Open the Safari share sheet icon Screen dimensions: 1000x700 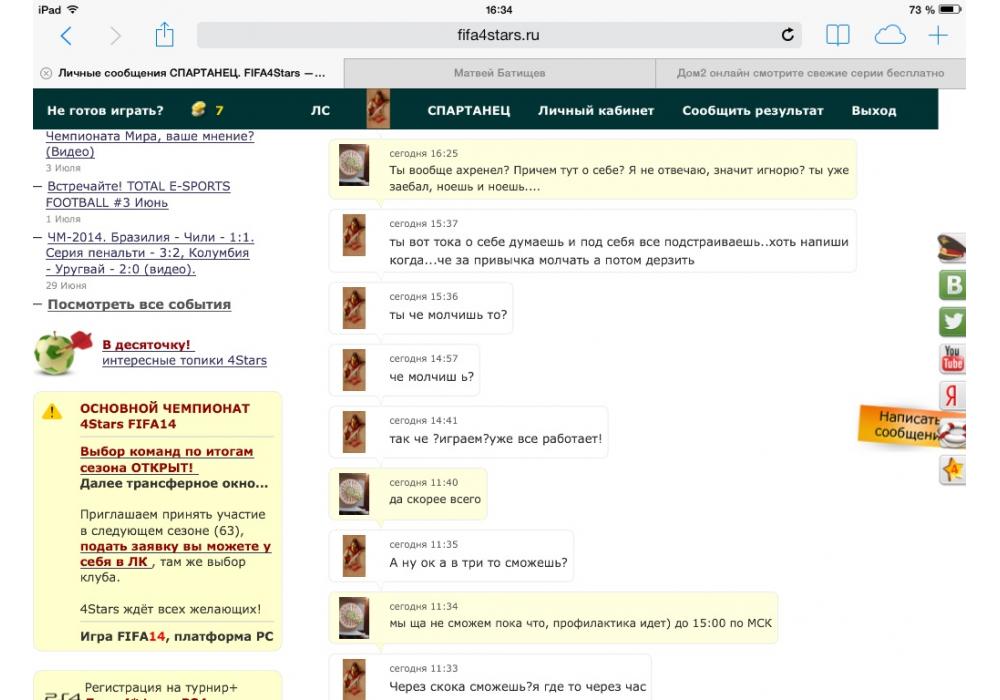[165, 34]
